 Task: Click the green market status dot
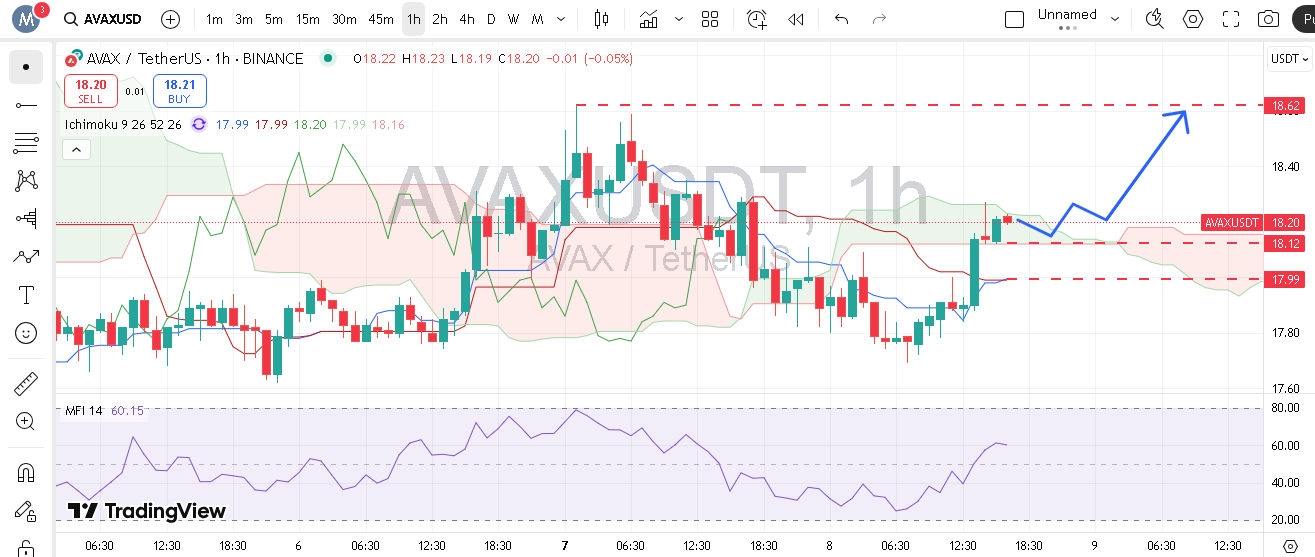(x=328, y=59)
